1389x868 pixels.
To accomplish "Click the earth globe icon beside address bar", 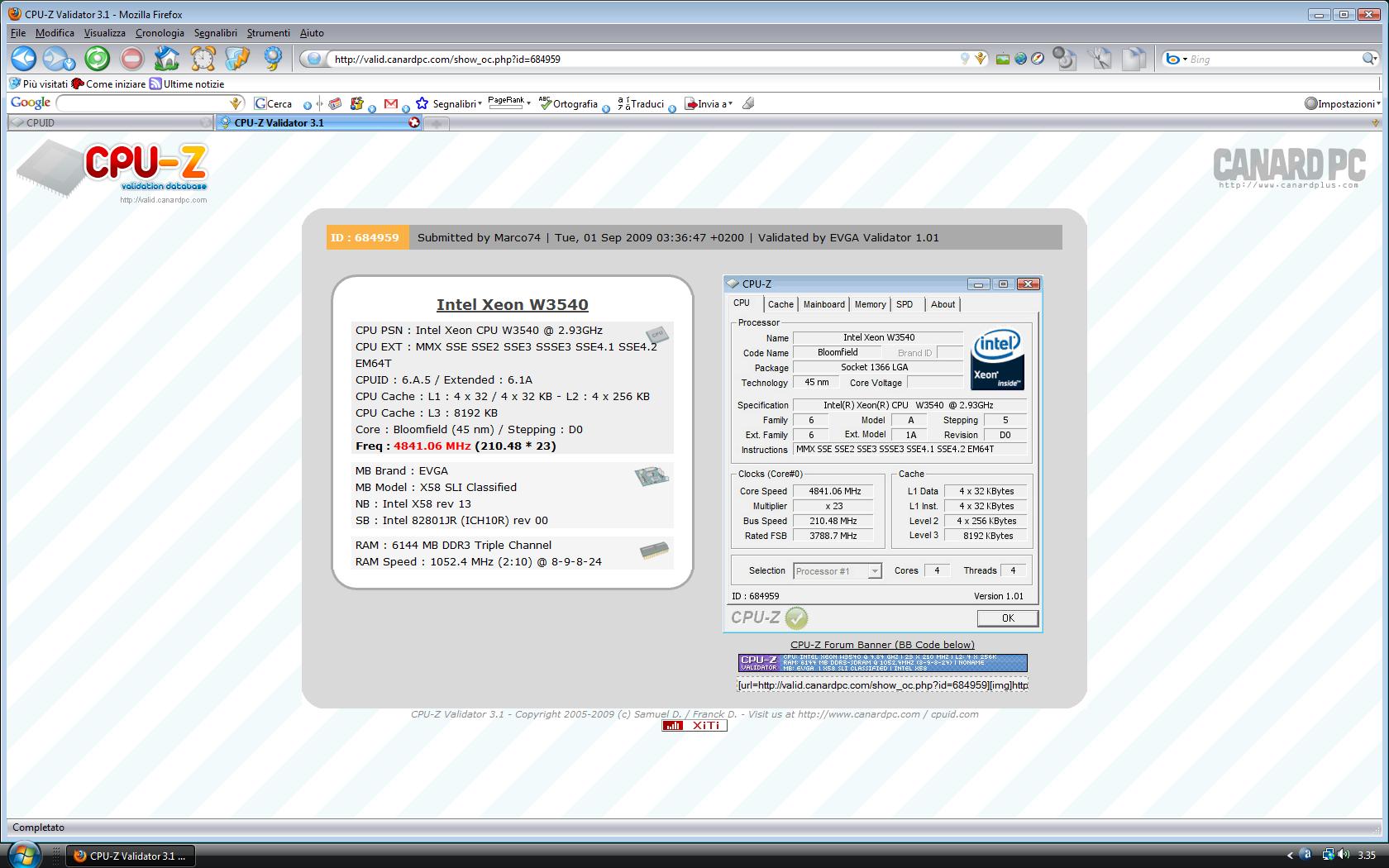I will click(x=1020, y=59).
